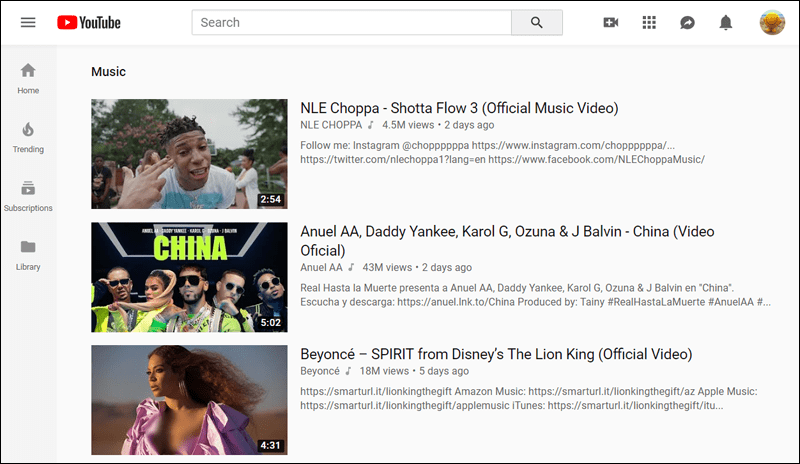This screenshot has height=464, width=800.
Task: Open the Beyoncé SPIRIT video thumbnail
Action: coord(189,400)
